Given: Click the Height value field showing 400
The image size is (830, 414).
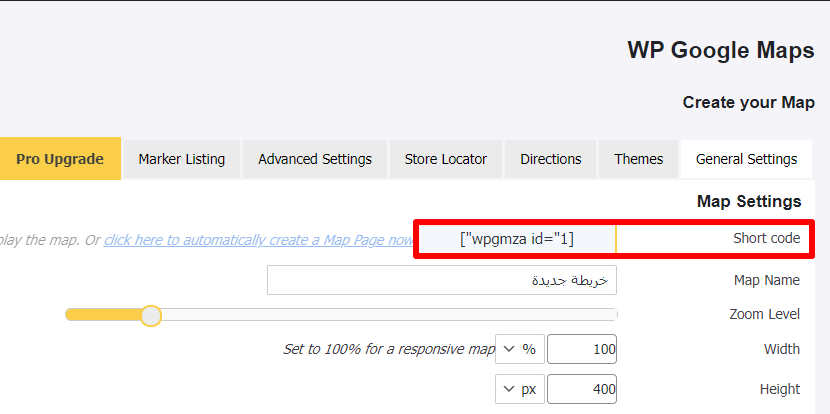Looking at the screenshot, I should (582, 389).
